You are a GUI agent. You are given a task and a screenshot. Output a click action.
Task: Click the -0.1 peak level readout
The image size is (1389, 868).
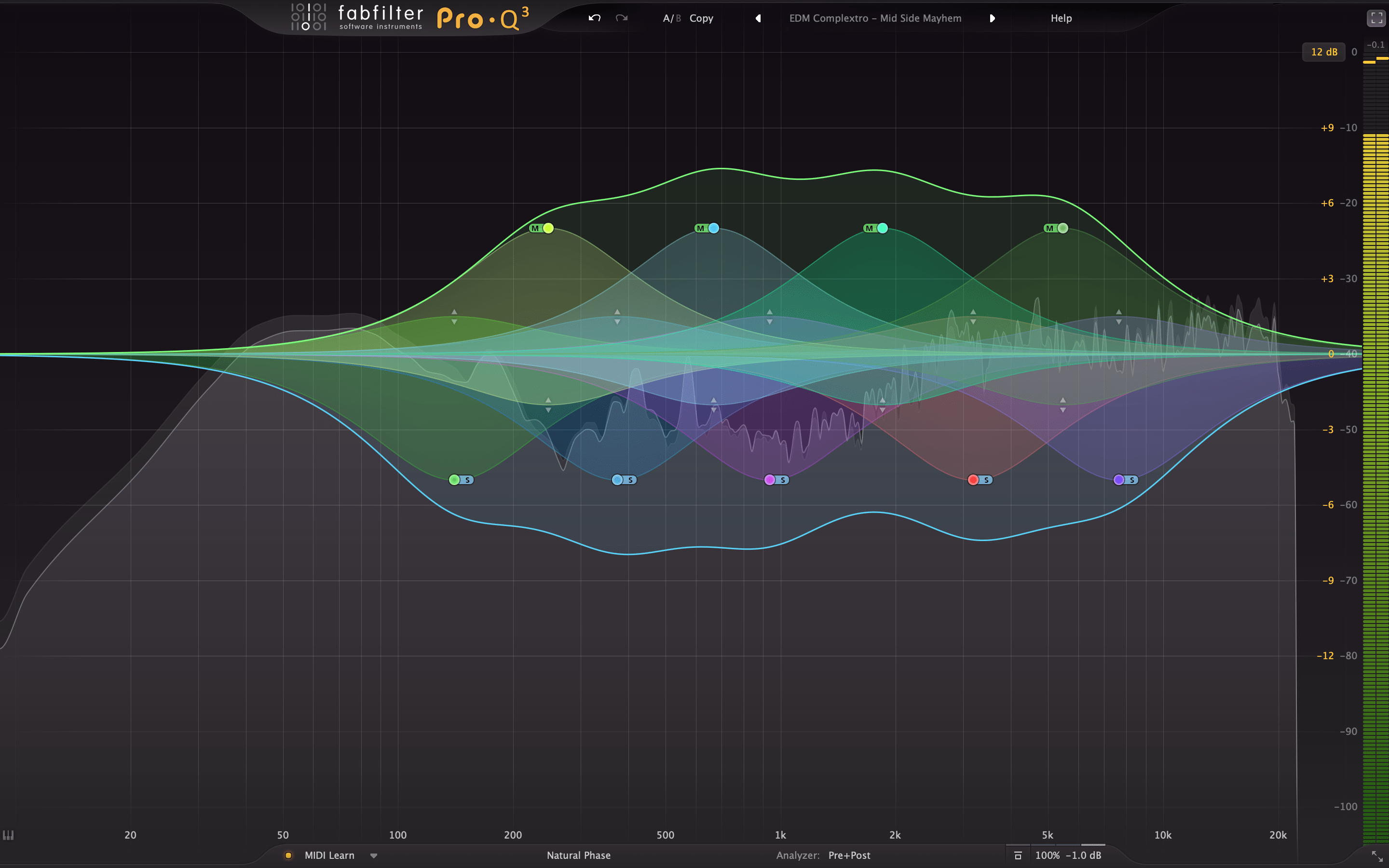click(1375, 44)
